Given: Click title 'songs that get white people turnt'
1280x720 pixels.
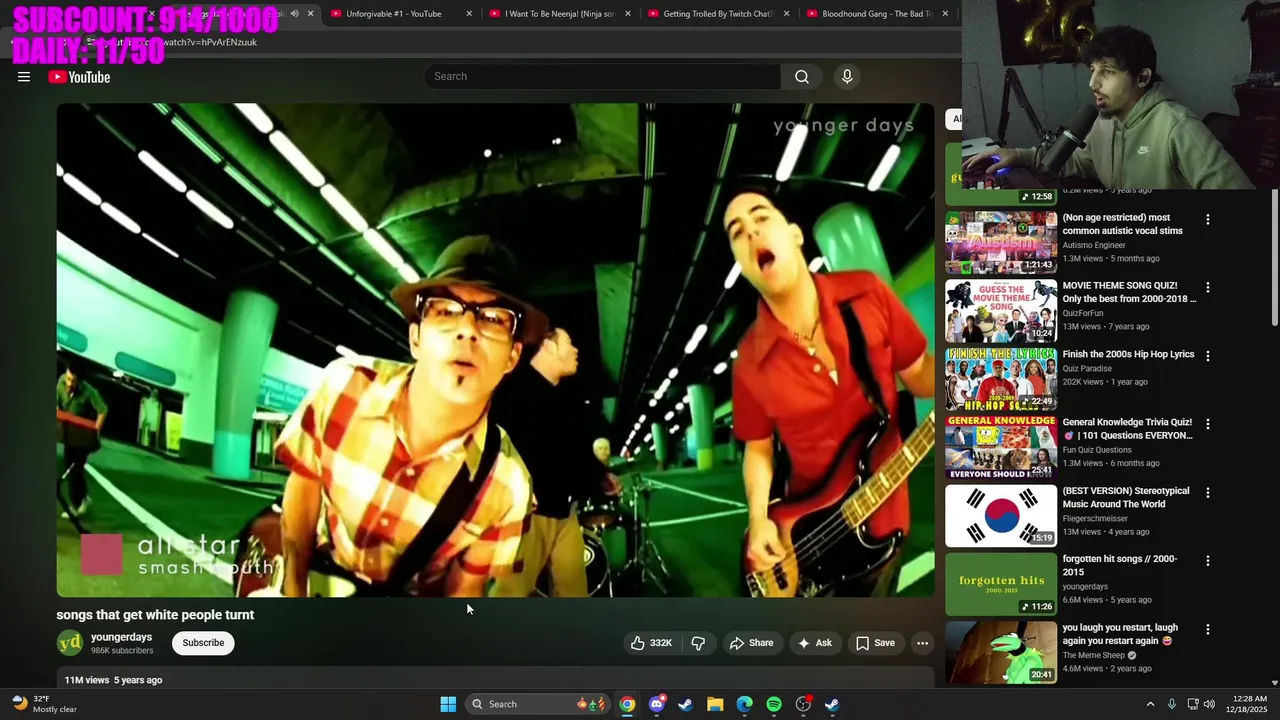Looking at the screenshot, I should pos(155,615).
